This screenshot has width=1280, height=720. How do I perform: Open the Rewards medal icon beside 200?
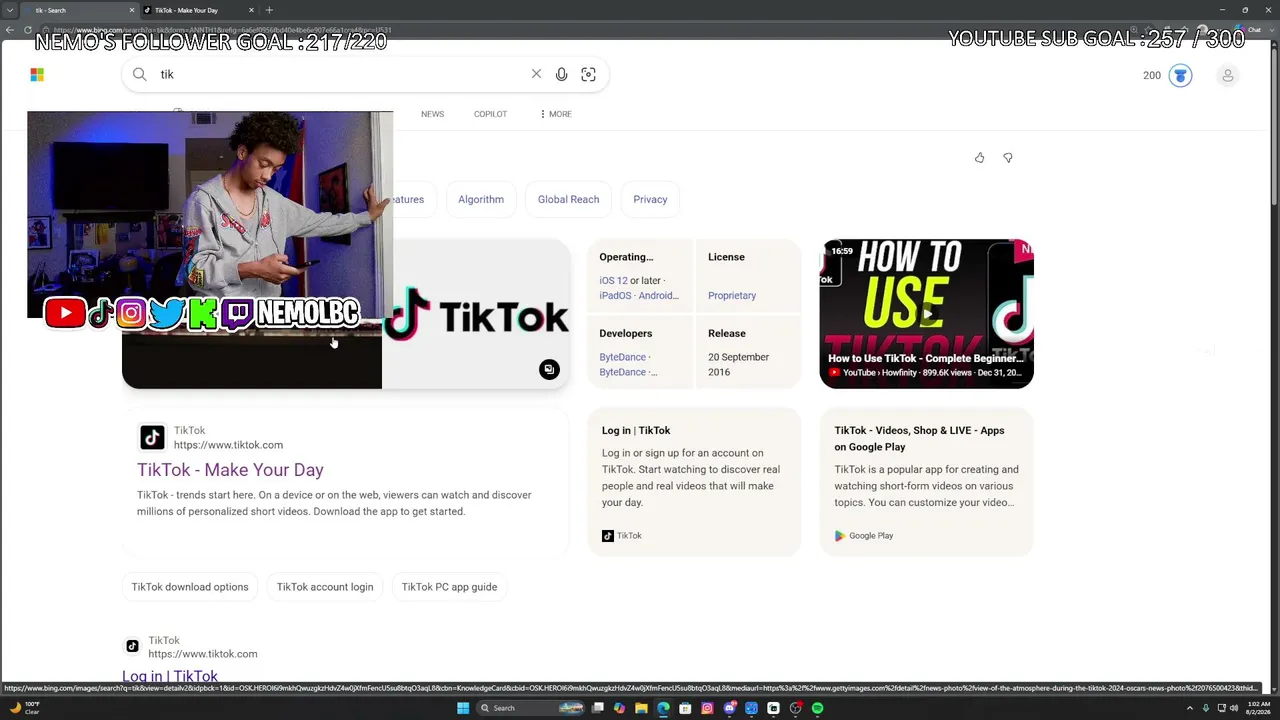pos(1180,75)
